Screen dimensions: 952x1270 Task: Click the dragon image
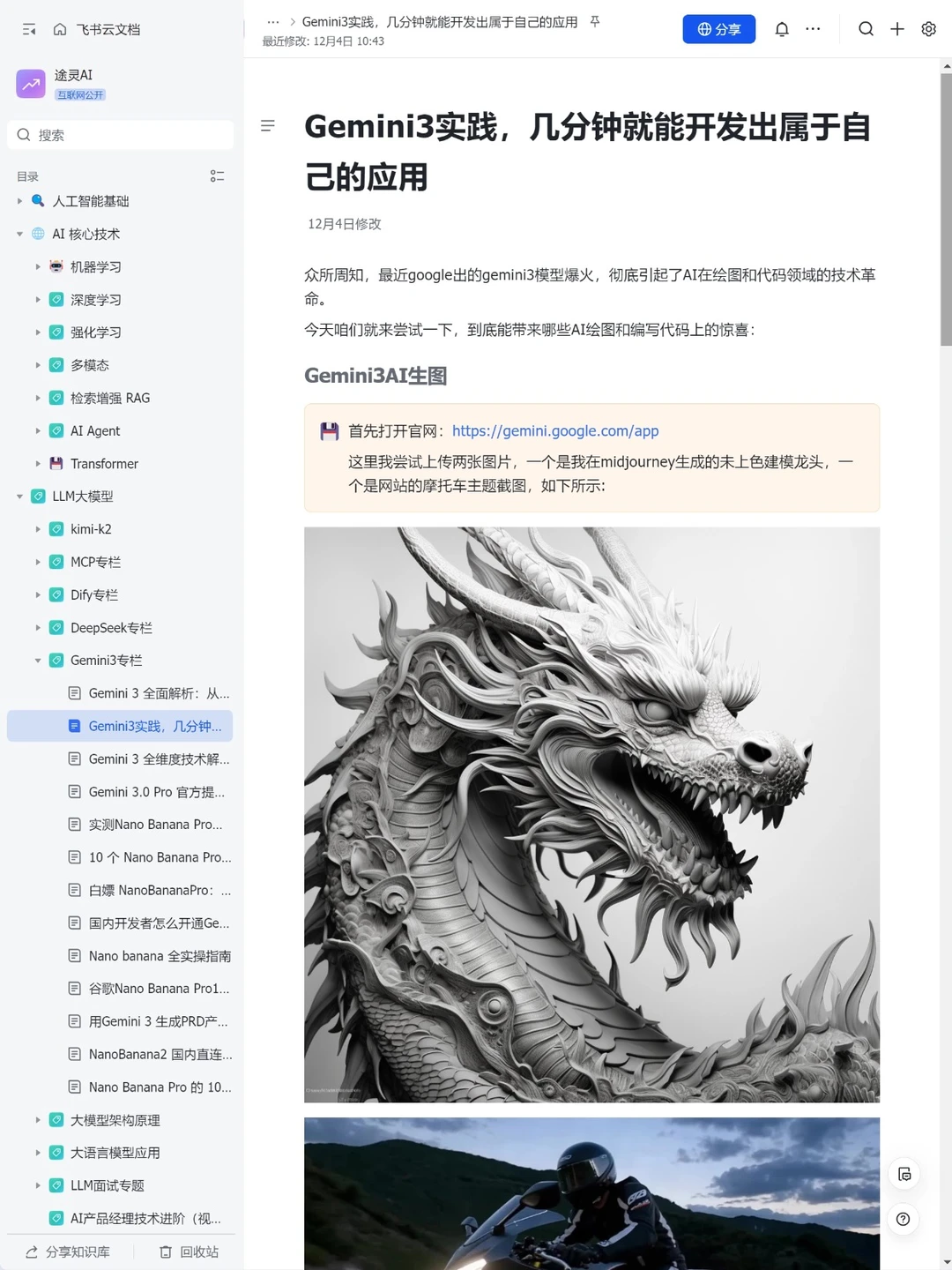[591, 815]
